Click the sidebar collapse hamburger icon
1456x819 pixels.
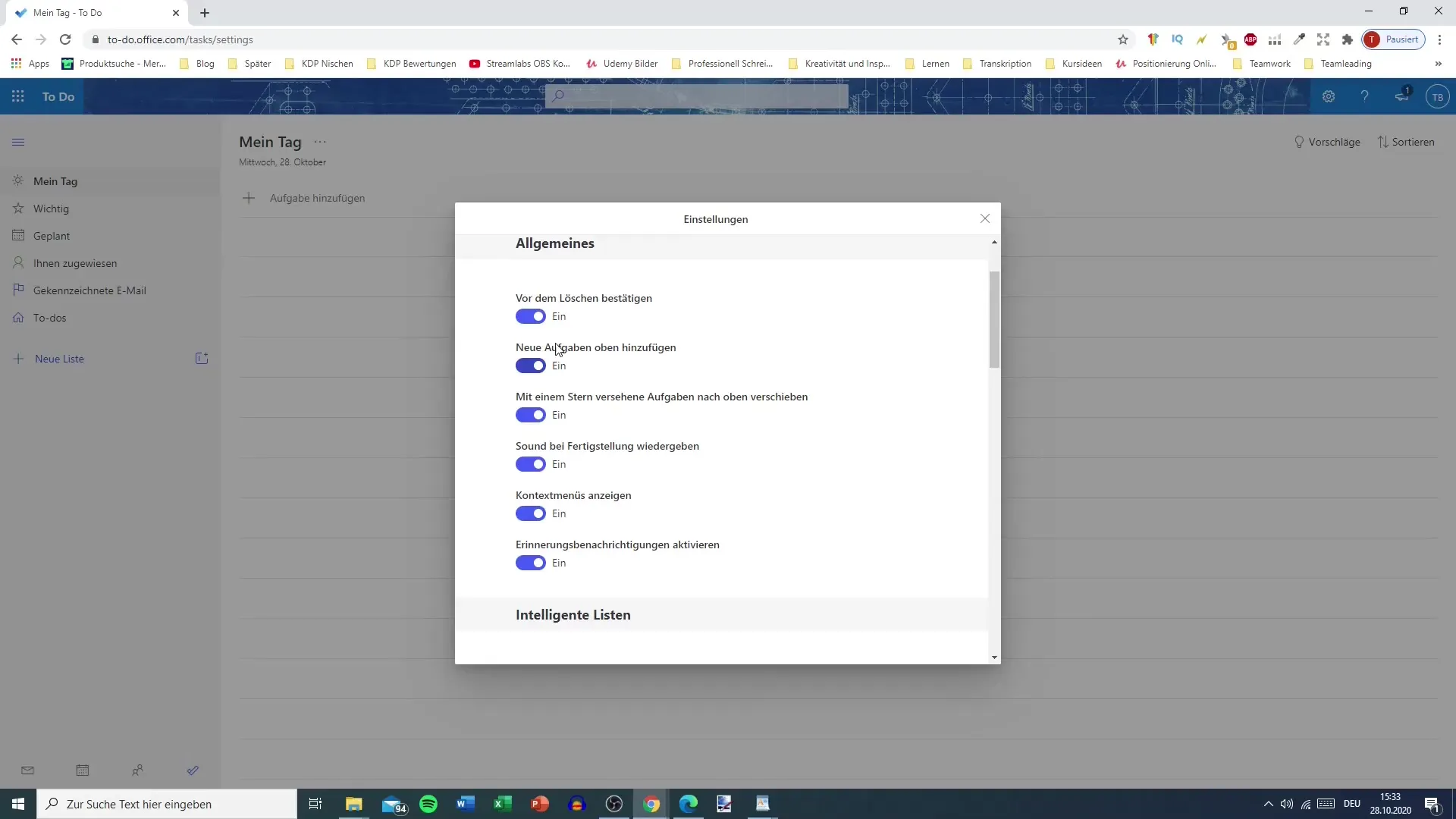click(18, 142)
